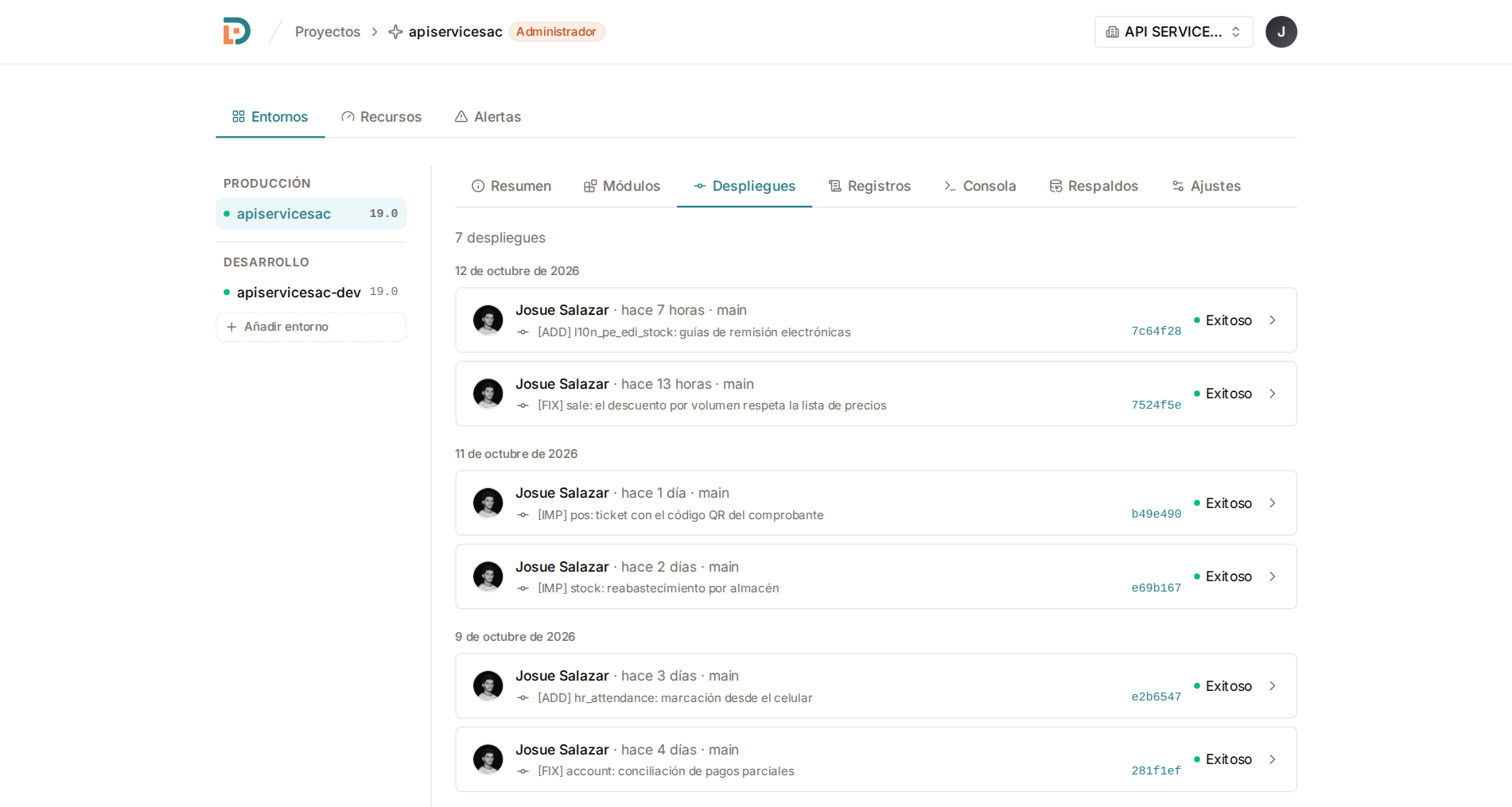The image size is (1512, 807).
Task: Click the apiservicesac breadcrumb name
Action: click(456, 32)
